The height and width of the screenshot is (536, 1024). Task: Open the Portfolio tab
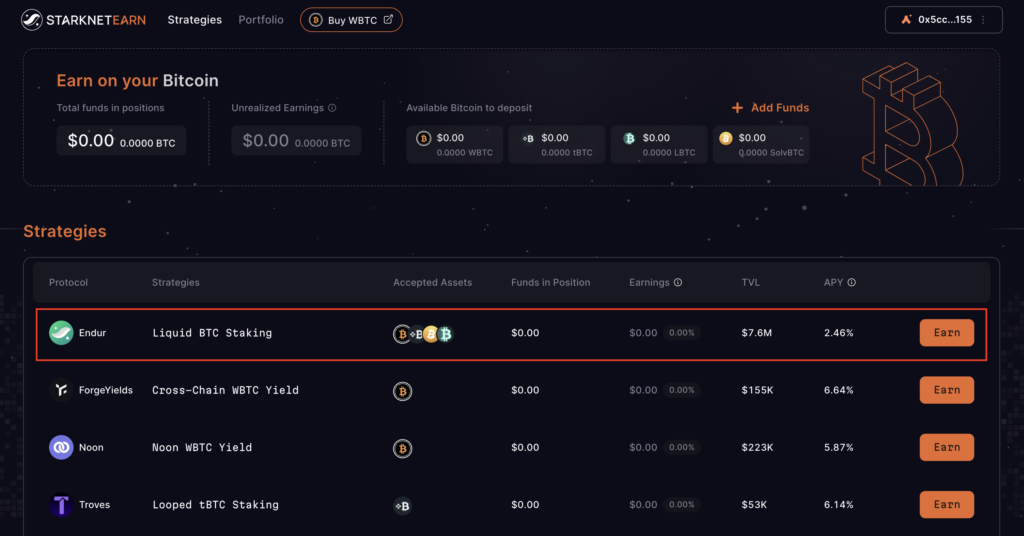point(261,20)
